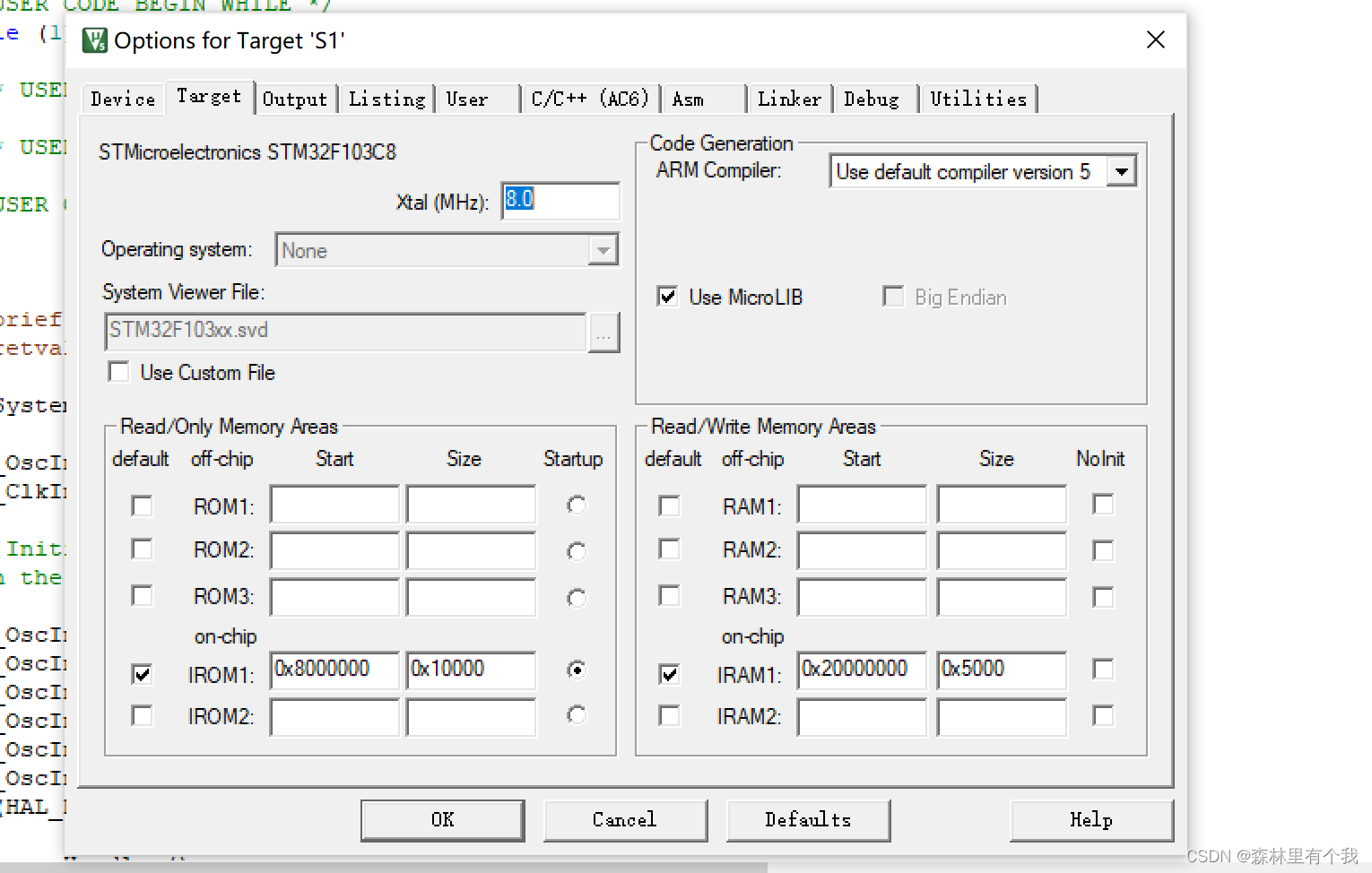Click the IROM2 Size field
The width and height of the screenshot is (1372, 873).
coord(471,717)
